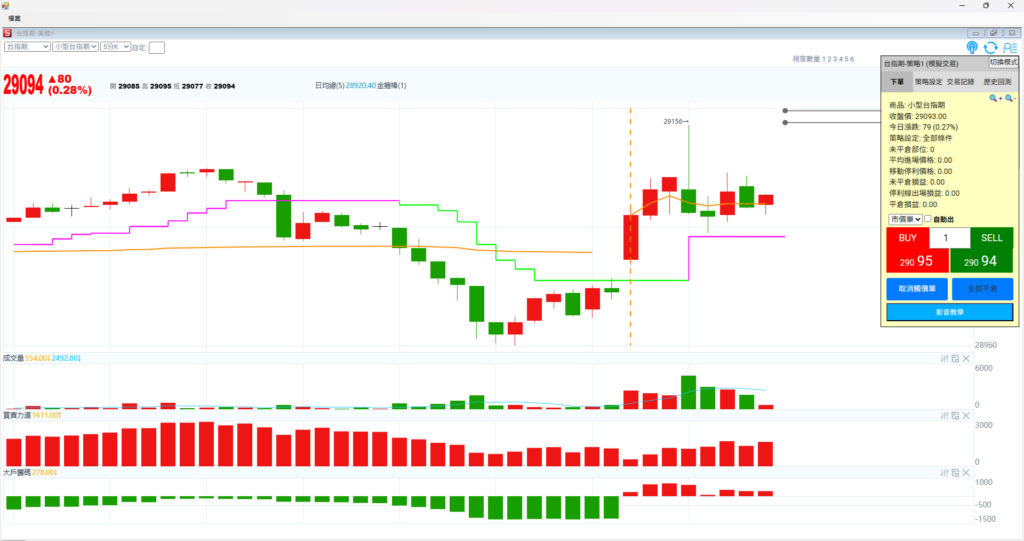This screenshot has height=541, width=1024.
Task: Click the pop-out icon on 買賣力道 panel
Action: [x=955, y=415]
